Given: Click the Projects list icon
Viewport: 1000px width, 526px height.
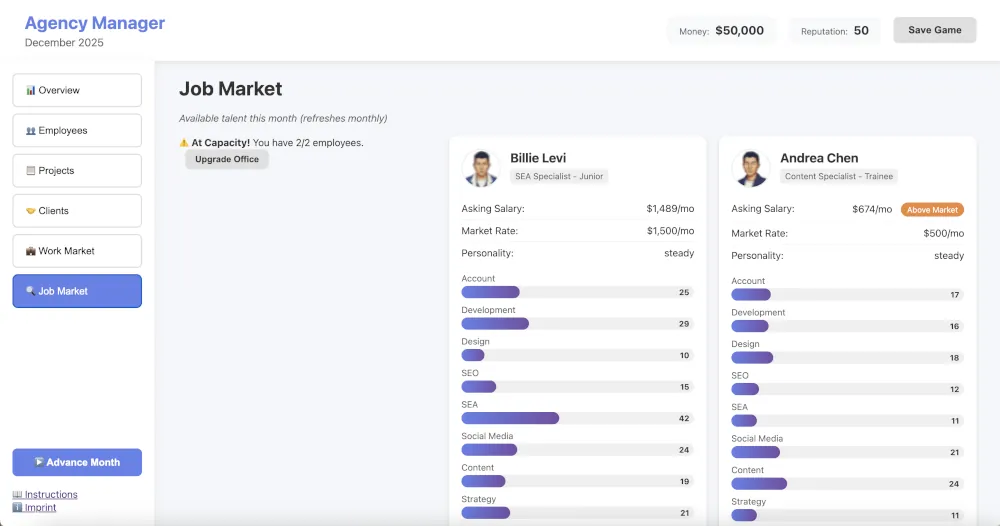Looking at the screenshot, I should [x=31, y=171].
